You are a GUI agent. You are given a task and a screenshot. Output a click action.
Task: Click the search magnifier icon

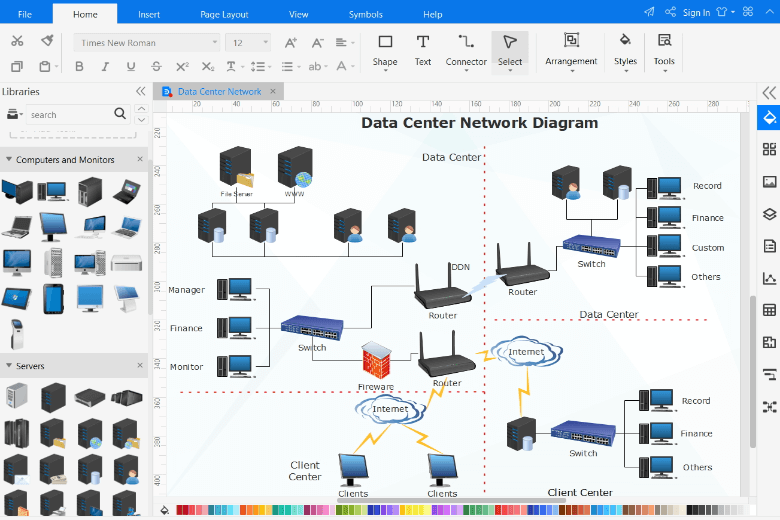point(120,114)
